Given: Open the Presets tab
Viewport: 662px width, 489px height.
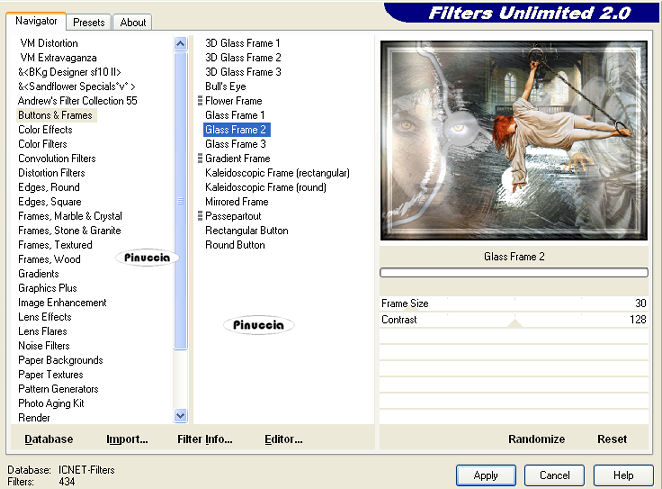Looking at the screenshot, I should tap(89, 22).
